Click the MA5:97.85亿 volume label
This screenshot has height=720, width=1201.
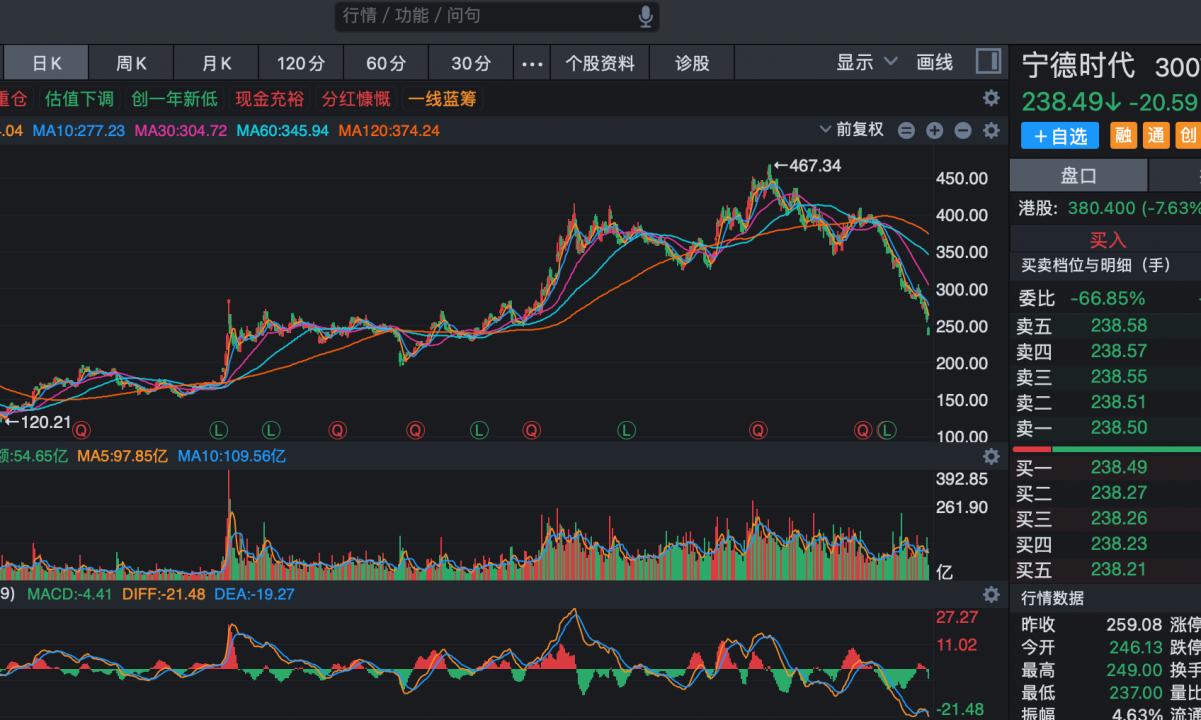[123, 456]
